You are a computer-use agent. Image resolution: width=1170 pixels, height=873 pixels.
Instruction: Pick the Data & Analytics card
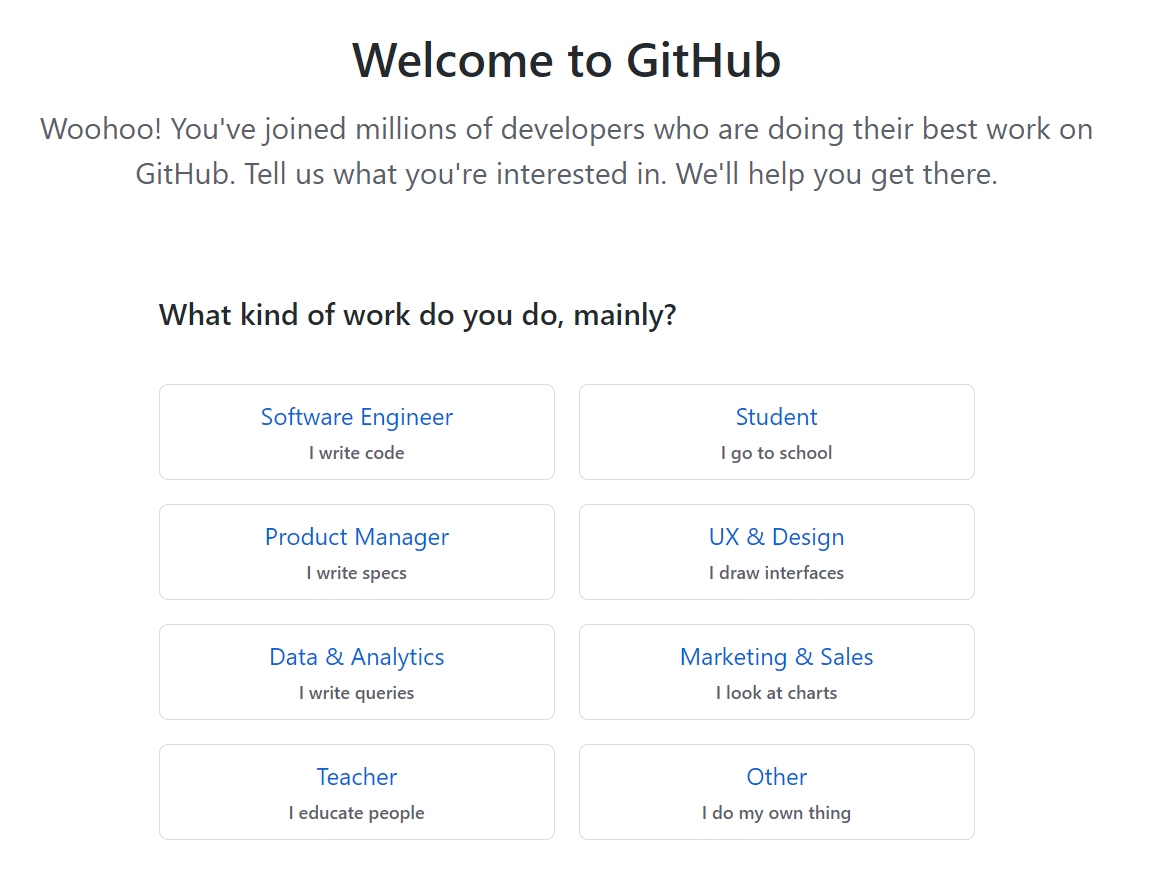(x=356, y=672)
